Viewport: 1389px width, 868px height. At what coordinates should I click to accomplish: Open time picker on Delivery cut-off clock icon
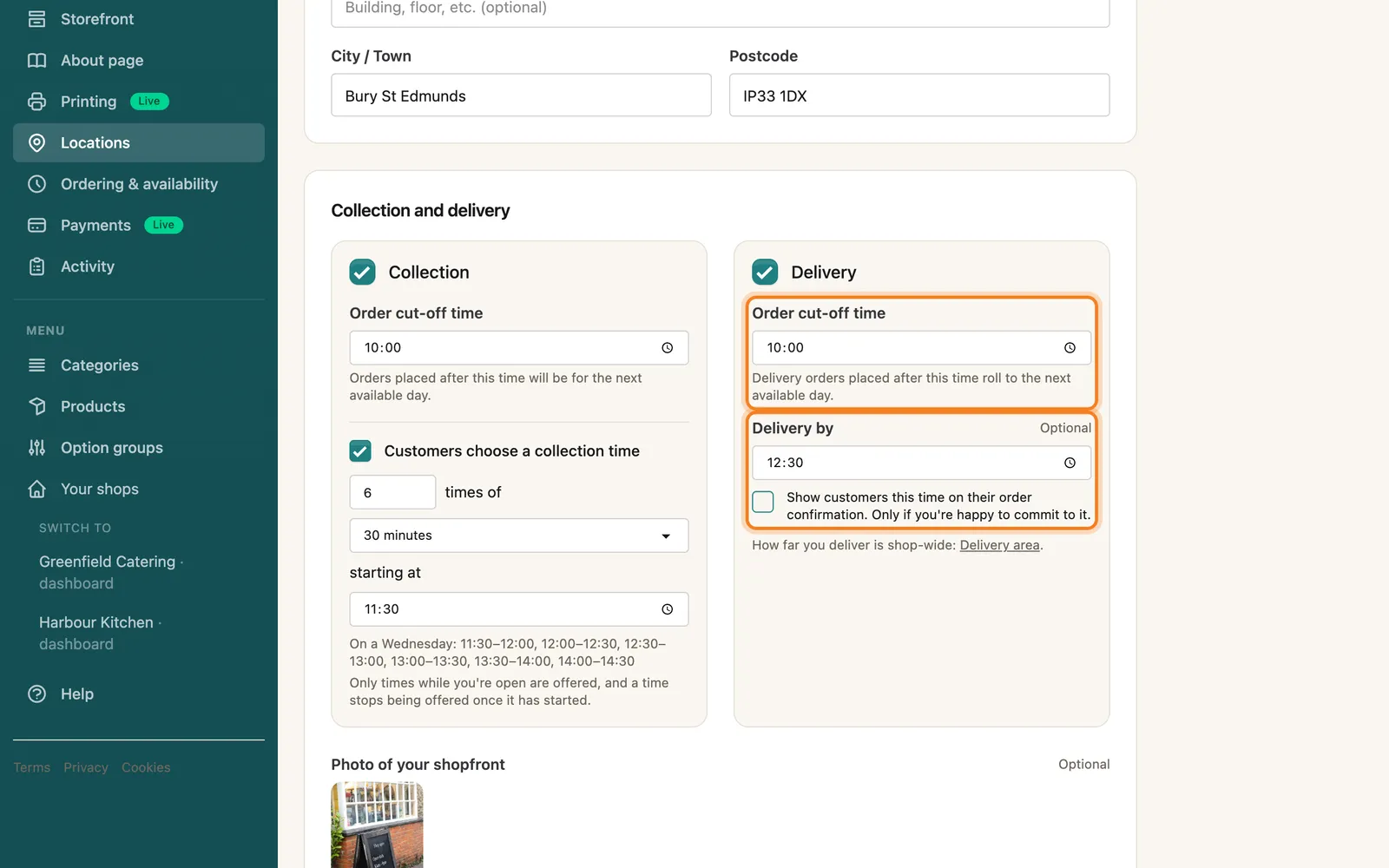pyautogui.click(x=1070, y=348)
